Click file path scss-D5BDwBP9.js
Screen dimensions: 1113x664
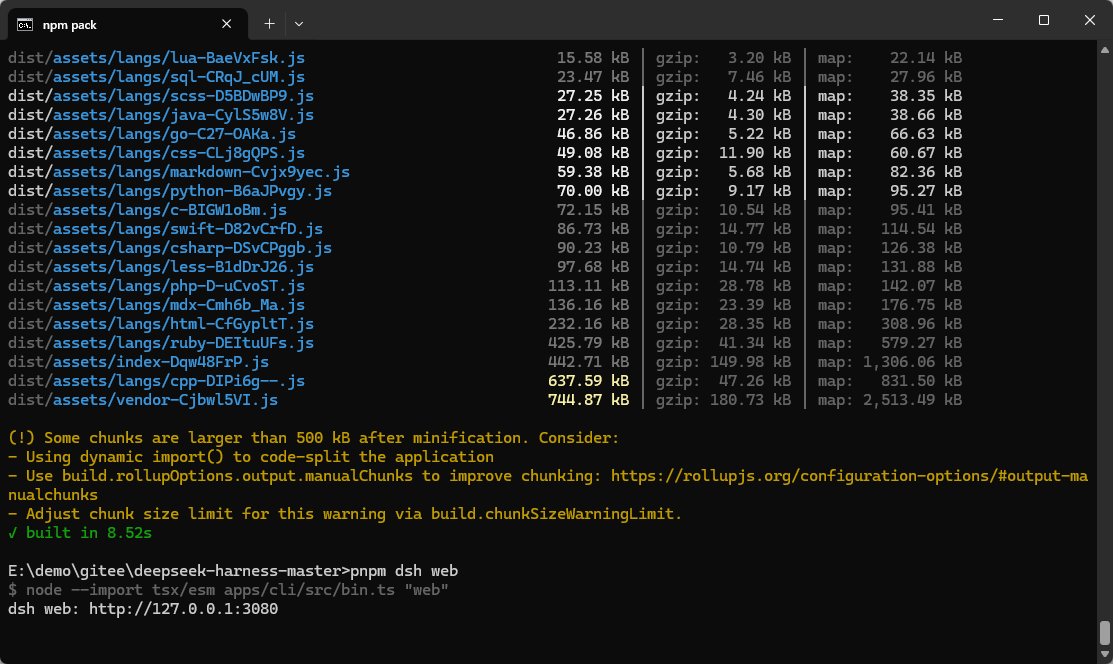[x=160, y=96]
